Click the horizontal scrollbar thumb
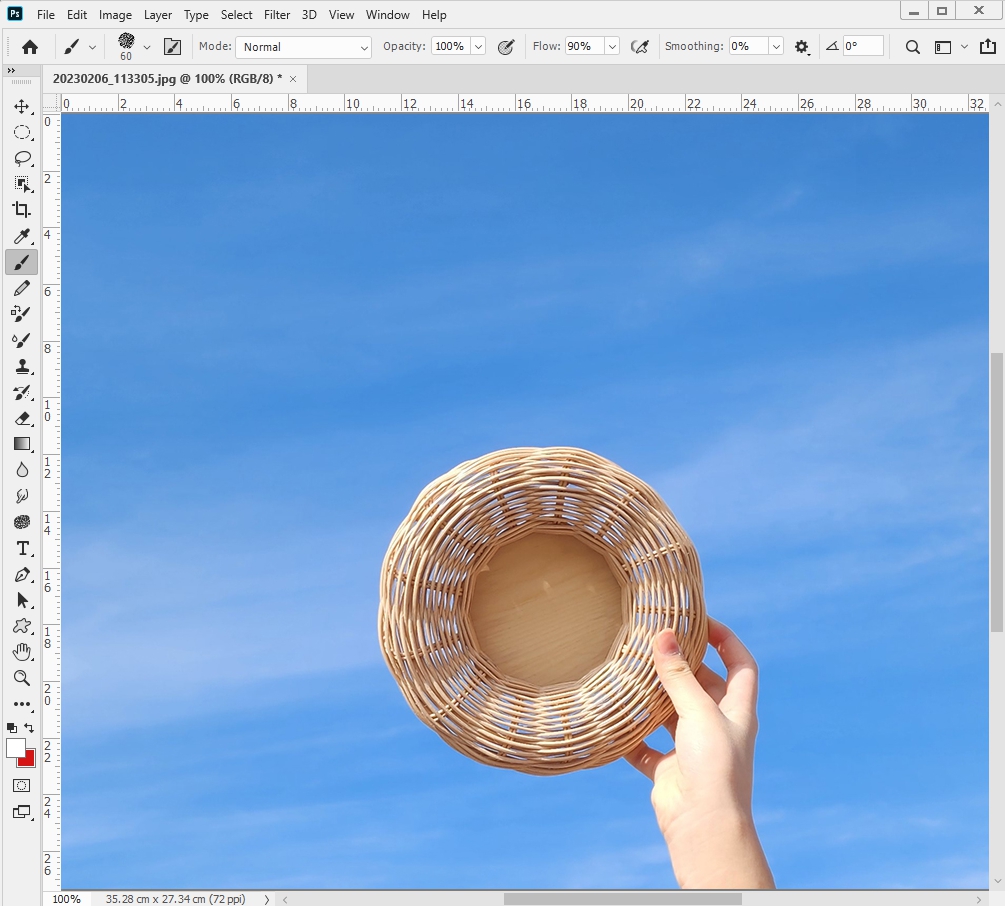 [x=622, y=900]
